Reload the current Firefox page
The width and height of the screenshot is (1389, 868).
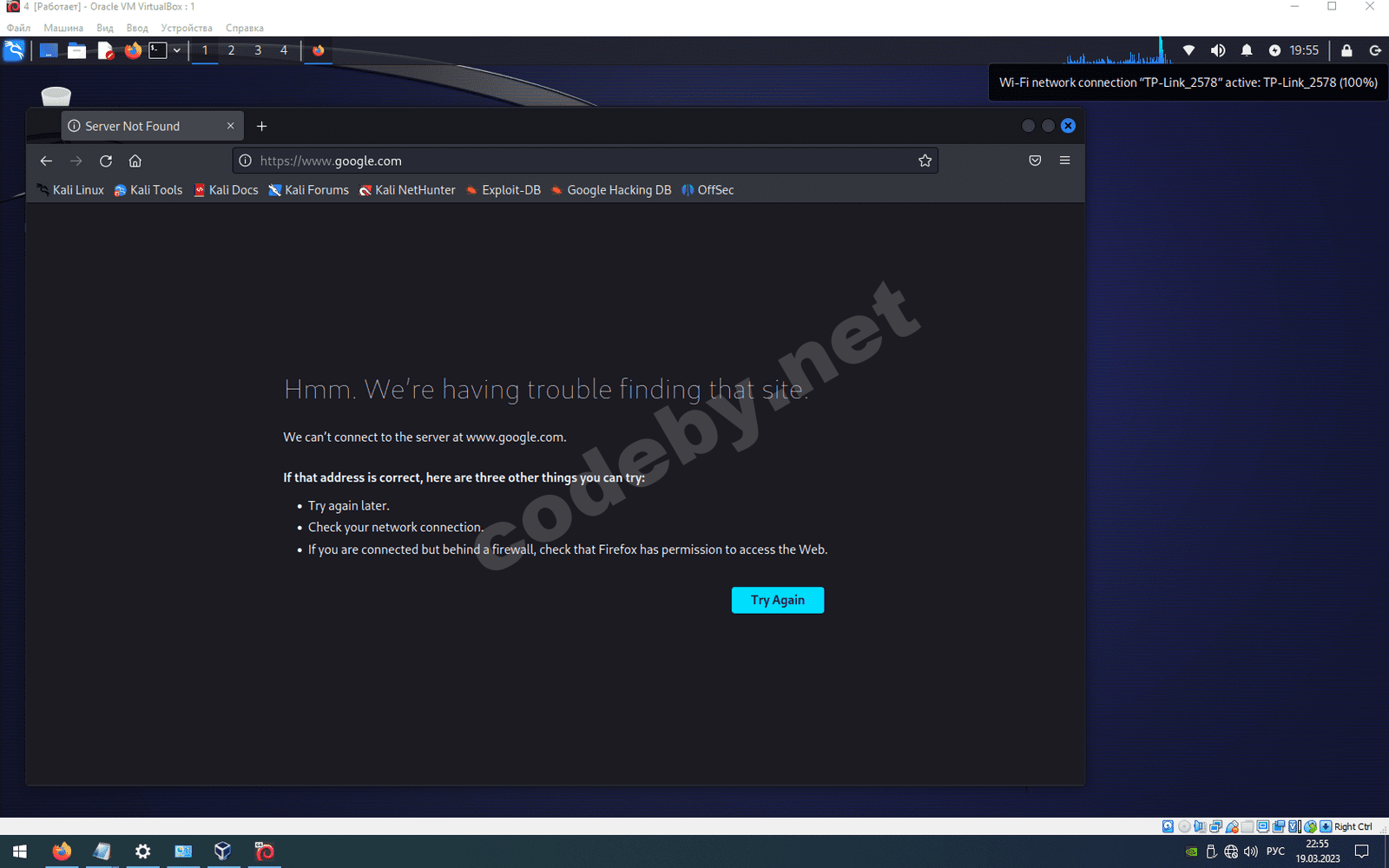point(106,161)
